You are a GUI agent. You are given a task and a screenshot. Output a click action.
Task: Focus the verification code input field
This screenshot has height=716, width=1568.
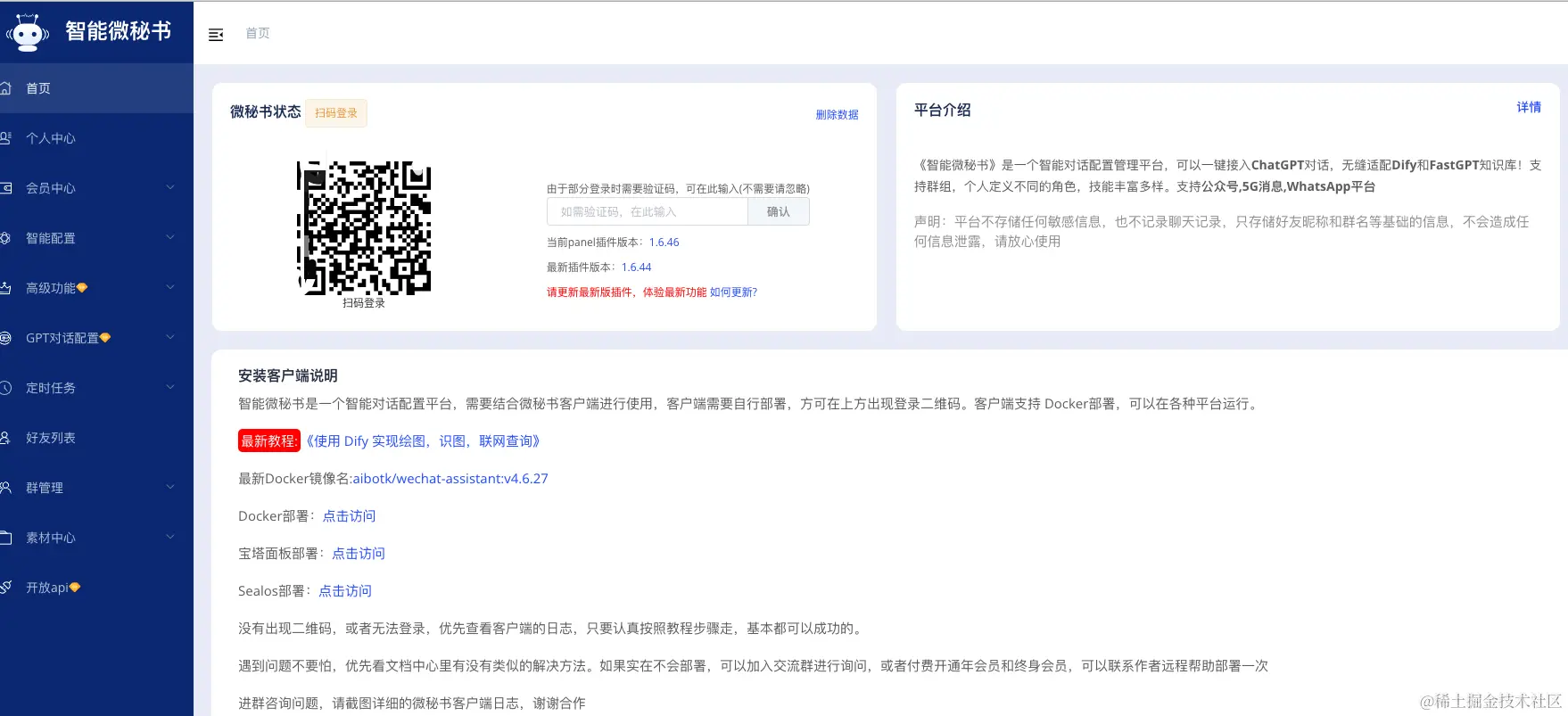tap(648, 211)
